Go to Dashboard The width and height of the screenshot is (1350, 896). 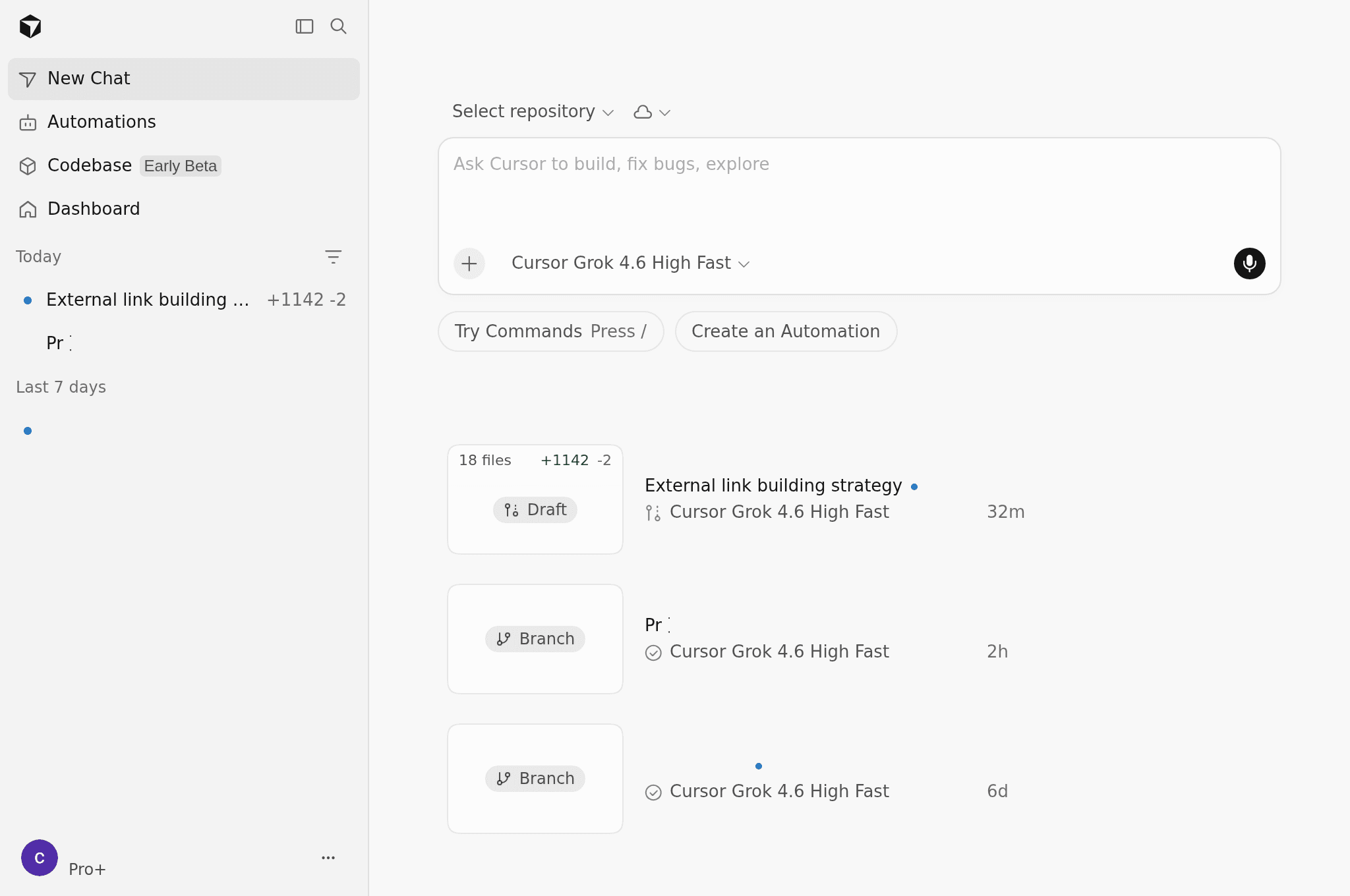[184, 209]
